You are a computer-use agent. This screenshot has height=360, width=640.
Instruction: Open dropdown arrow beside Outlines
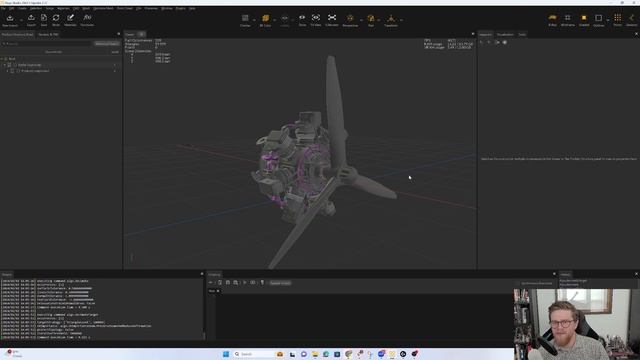(608, 20)
